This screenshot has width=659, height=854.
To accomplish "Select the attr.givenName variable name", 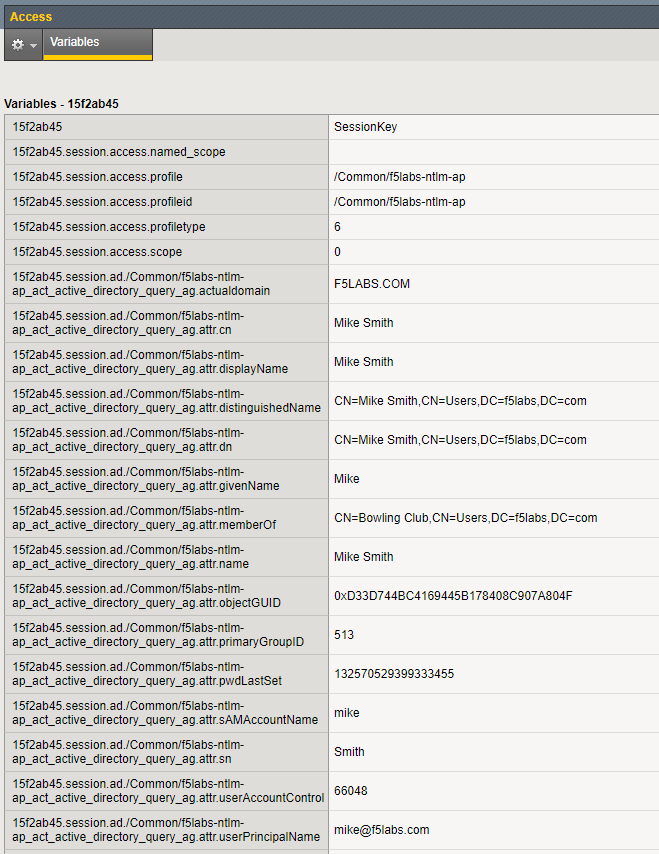I will pos(146,479).
